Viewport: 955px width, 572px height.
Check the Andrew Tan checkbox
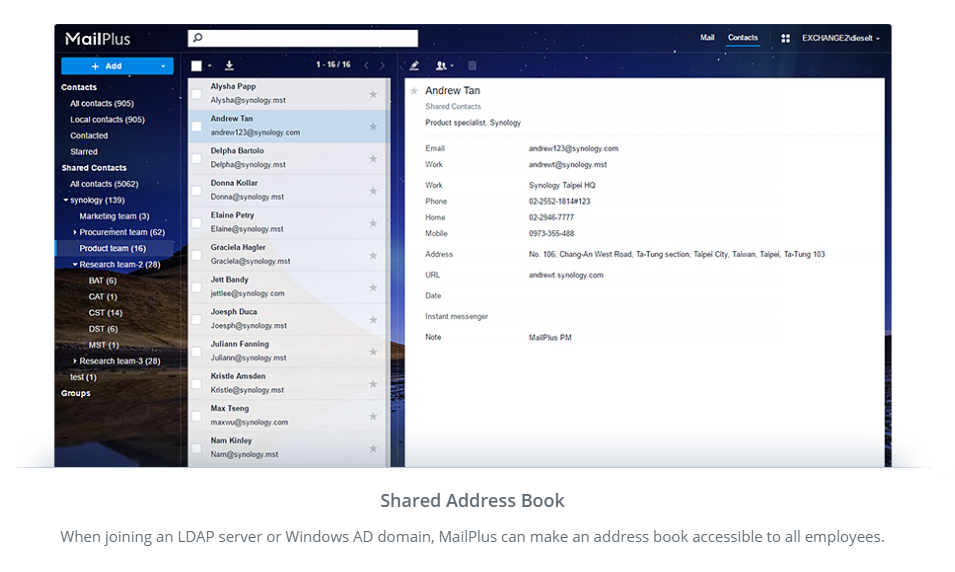196,127
